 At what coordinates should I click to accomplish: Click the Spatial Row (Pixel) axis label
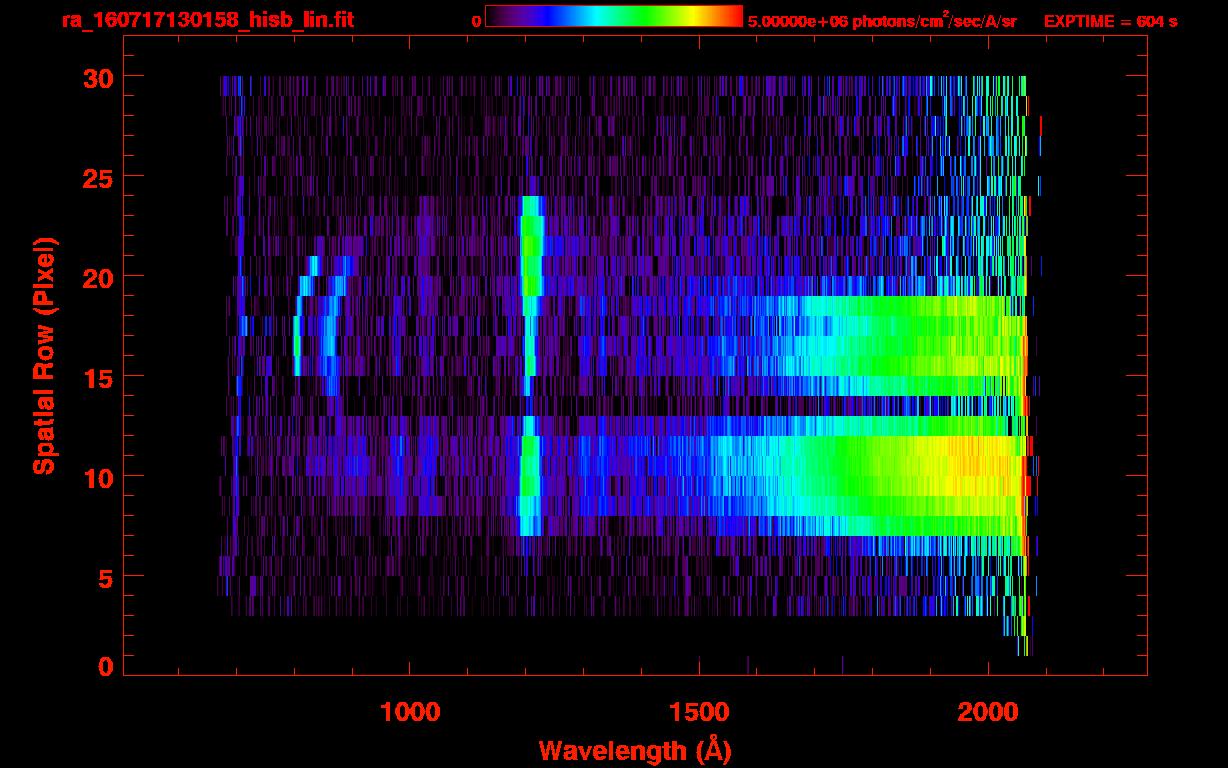click(44, 355)
